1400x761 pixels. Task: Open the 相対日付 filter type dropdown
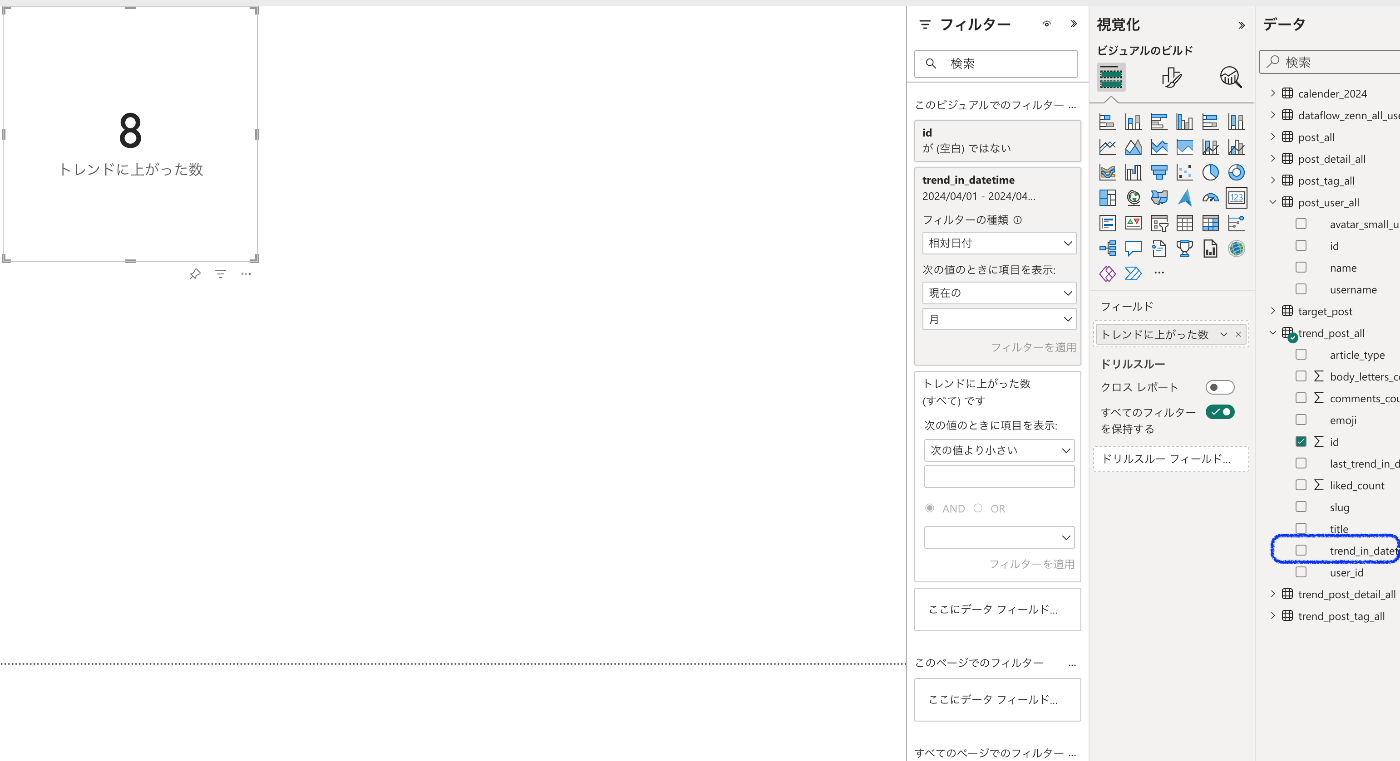click(999, 243)
